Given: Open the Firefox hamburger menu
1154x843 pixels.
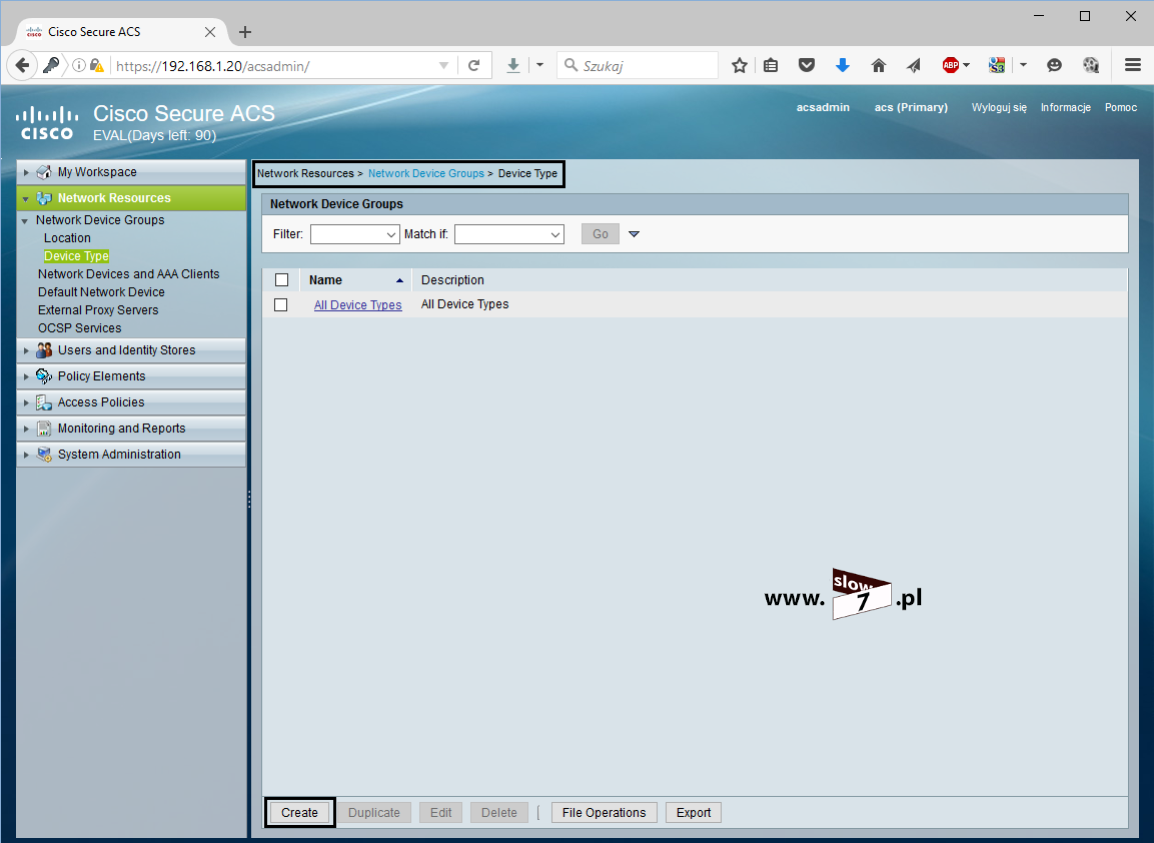Looking at the screenshot, I should click(x=1133, y=66).
